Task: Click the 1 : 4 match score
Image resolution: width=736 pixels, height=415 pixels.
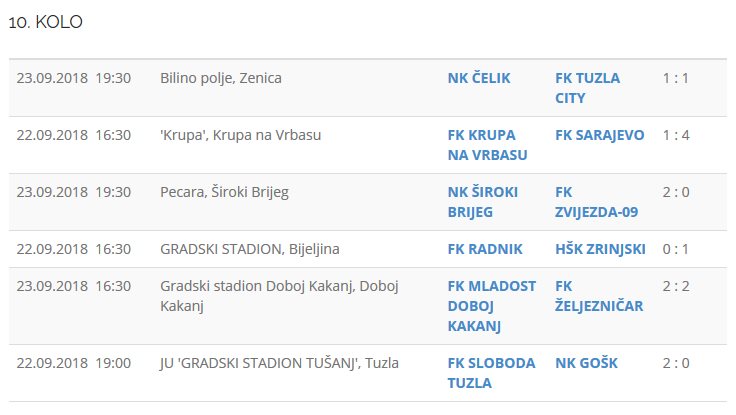Action: [676, 135]
